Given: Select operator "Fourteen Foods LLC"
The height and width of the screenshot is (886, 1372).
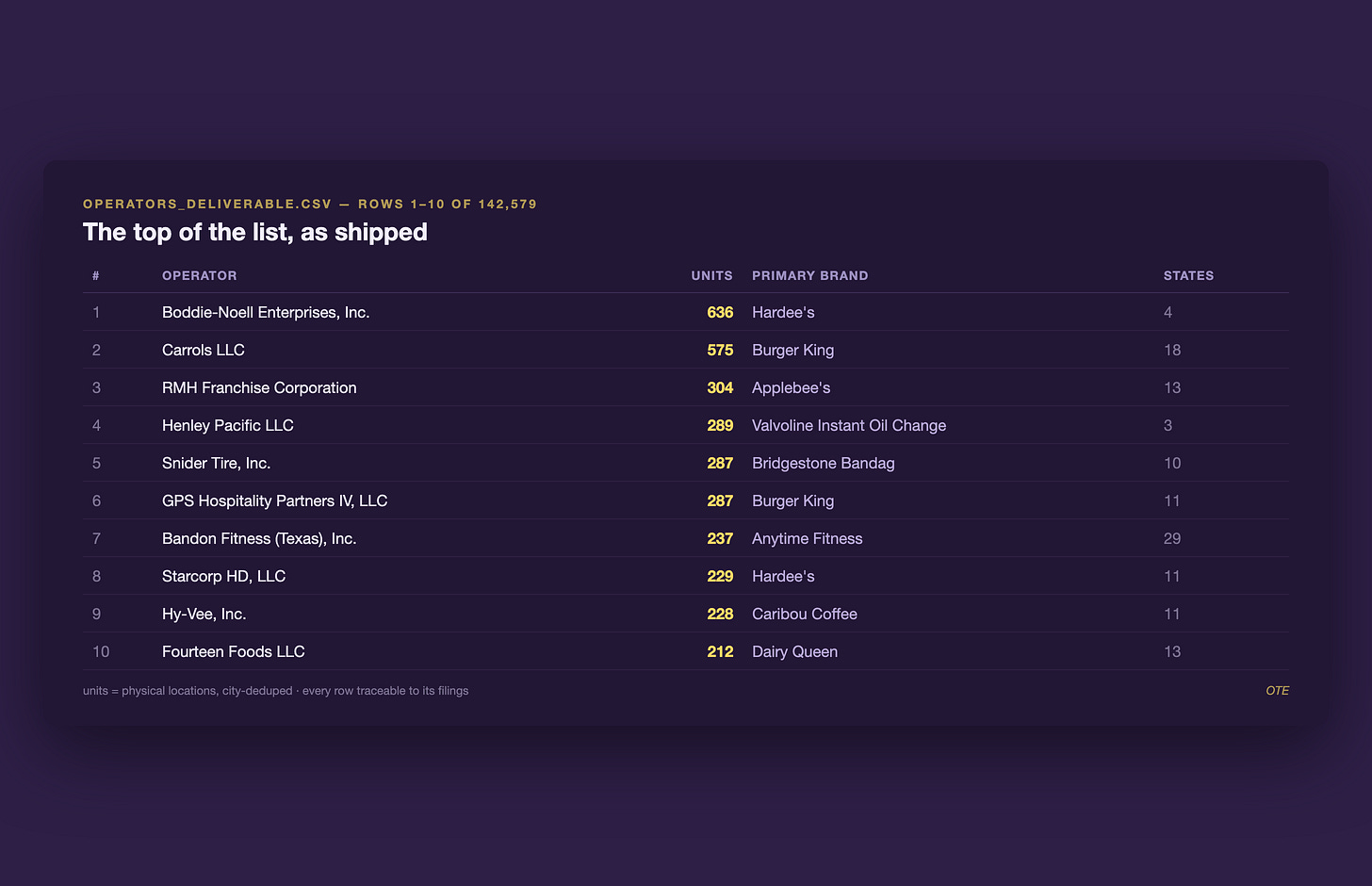Looking at the screenshot, I should tap(234, 651).
